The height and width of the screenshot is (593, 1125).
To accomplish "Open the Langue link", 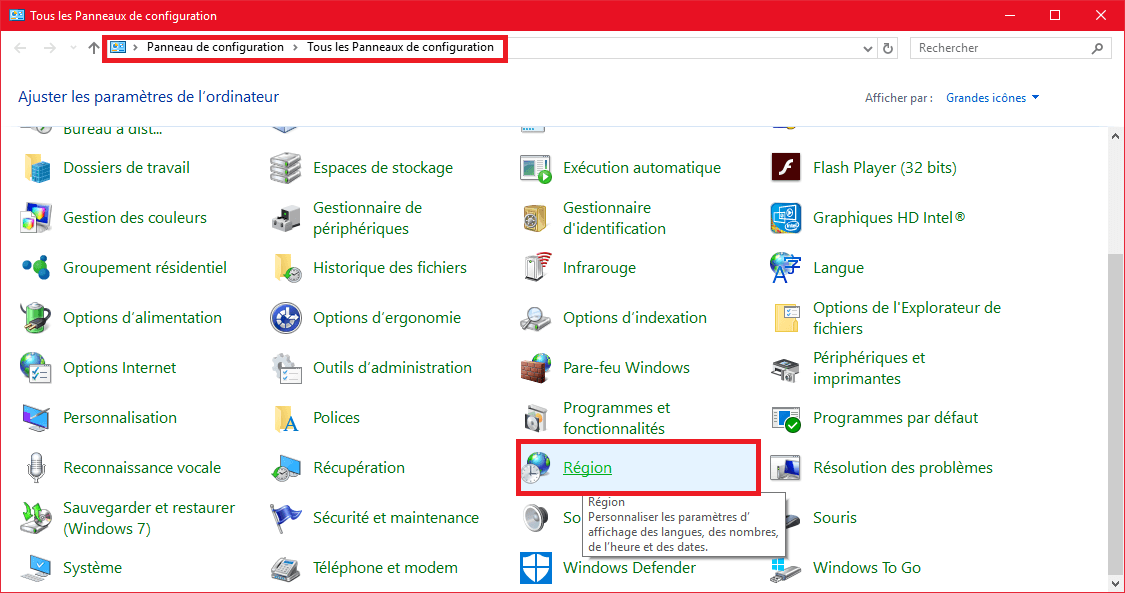I will tap(838, 268).
